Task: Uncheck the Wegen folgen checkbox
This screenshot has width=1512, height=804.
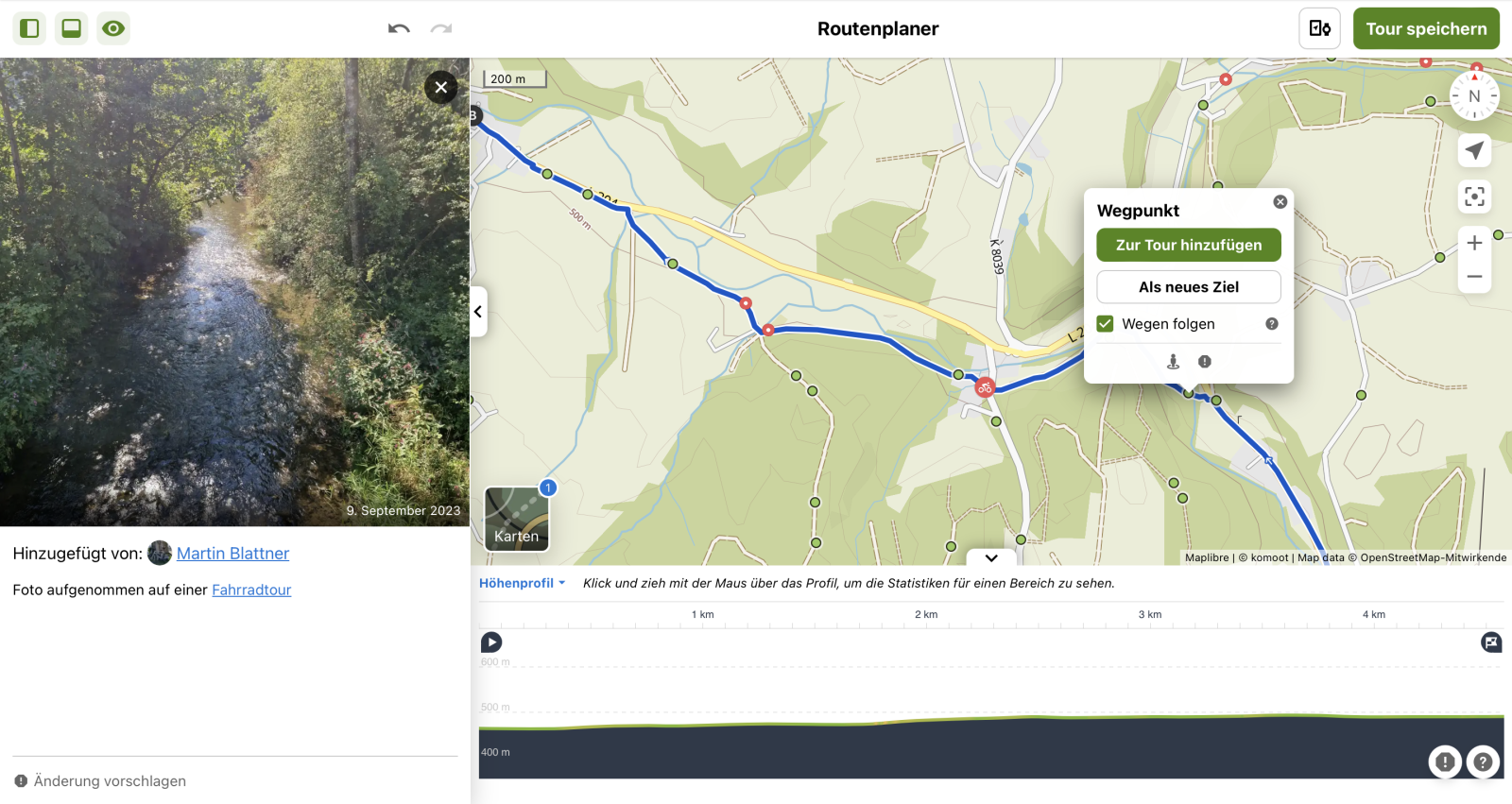Action: [x=1105, y=324]
